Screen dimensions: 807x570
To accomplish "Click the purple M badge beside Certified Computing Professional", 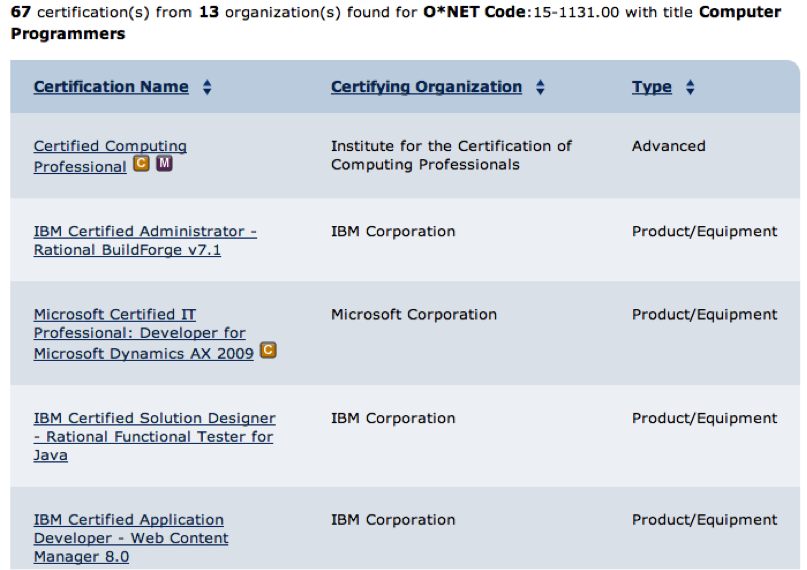I will point(164,164).
